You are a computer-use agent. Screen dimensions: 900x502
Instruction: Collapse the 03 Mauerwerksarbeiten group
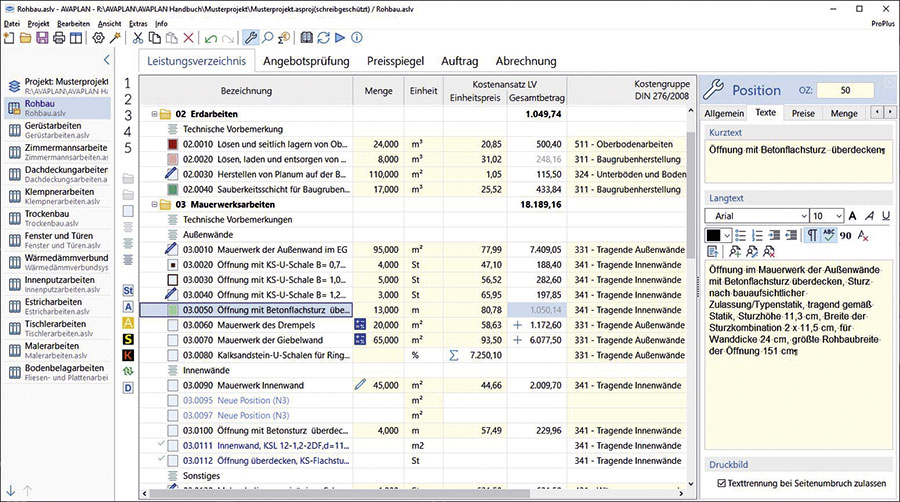[154, 204]
